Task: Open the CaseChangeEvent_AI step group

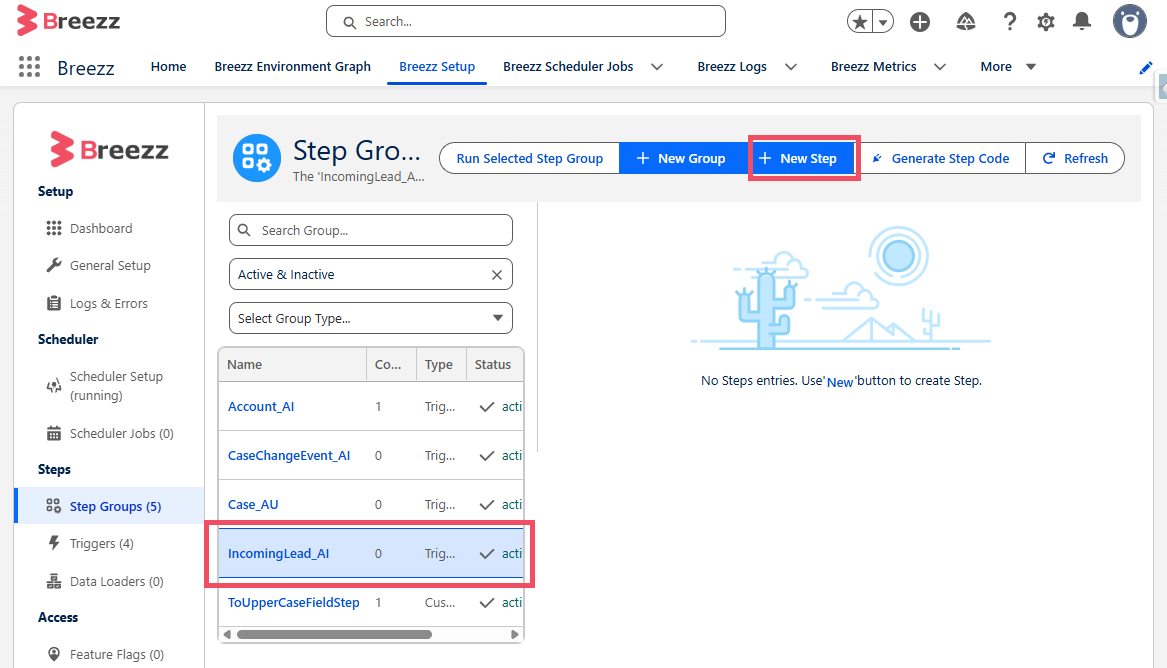Action: [x=289, y=456]
